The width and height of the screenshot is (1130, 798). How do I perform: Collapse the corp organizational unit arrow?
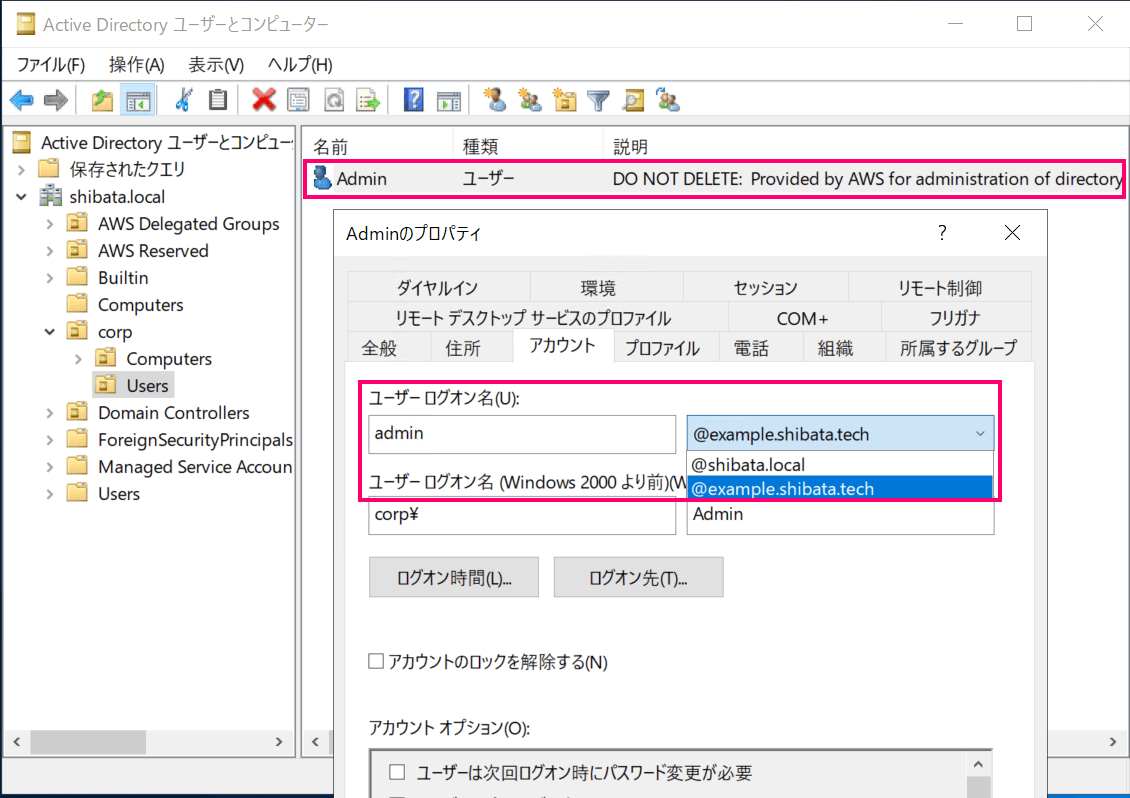50,332
